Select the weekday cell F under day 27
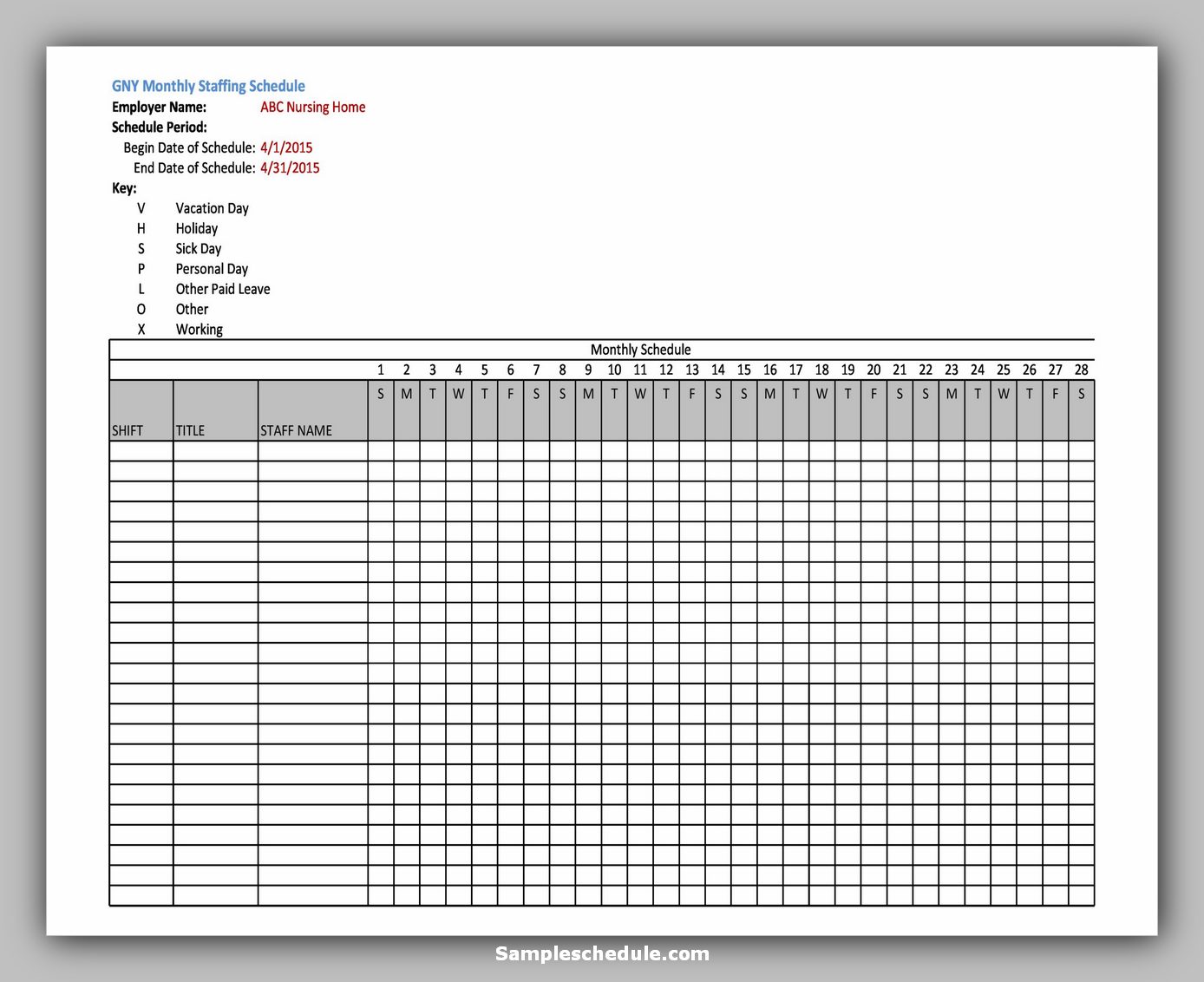This screenshot has width=1204, height=982. click(x=1056, y=410)
